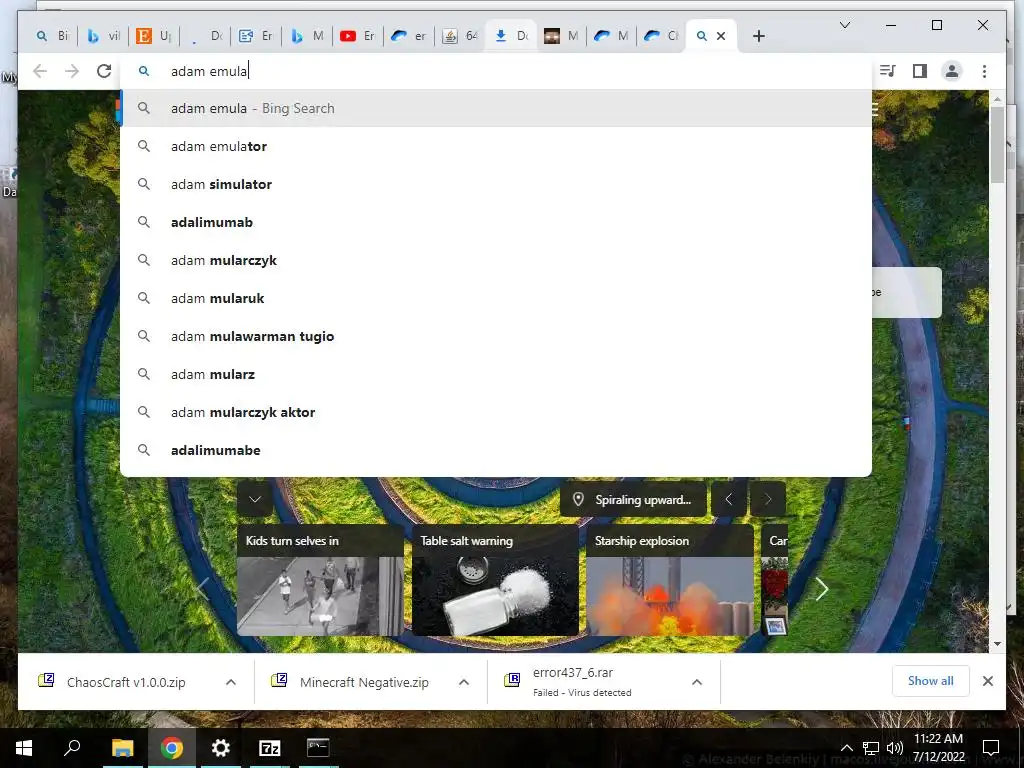The height and width of the screenshot is (768, 1024).
Task: Open the media control icon in toolbar
Action: click(x=888, y=71)
